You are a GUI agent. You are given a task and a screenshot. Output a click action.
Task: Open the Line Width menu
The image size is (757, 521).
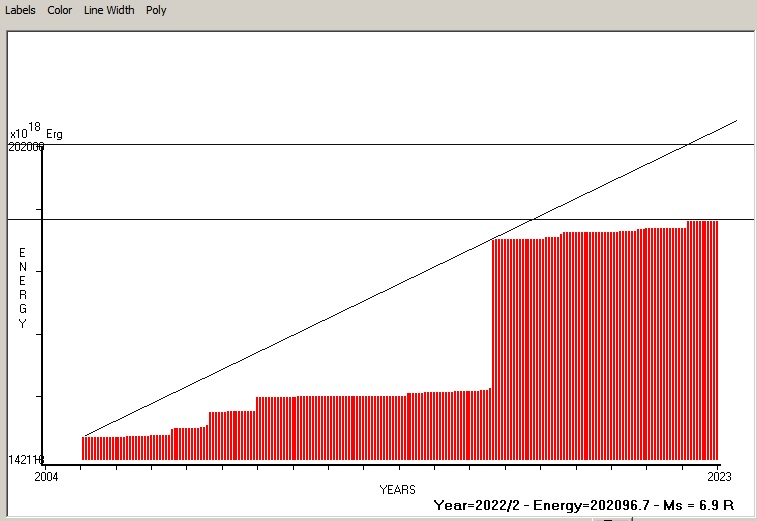coord(109,10)
